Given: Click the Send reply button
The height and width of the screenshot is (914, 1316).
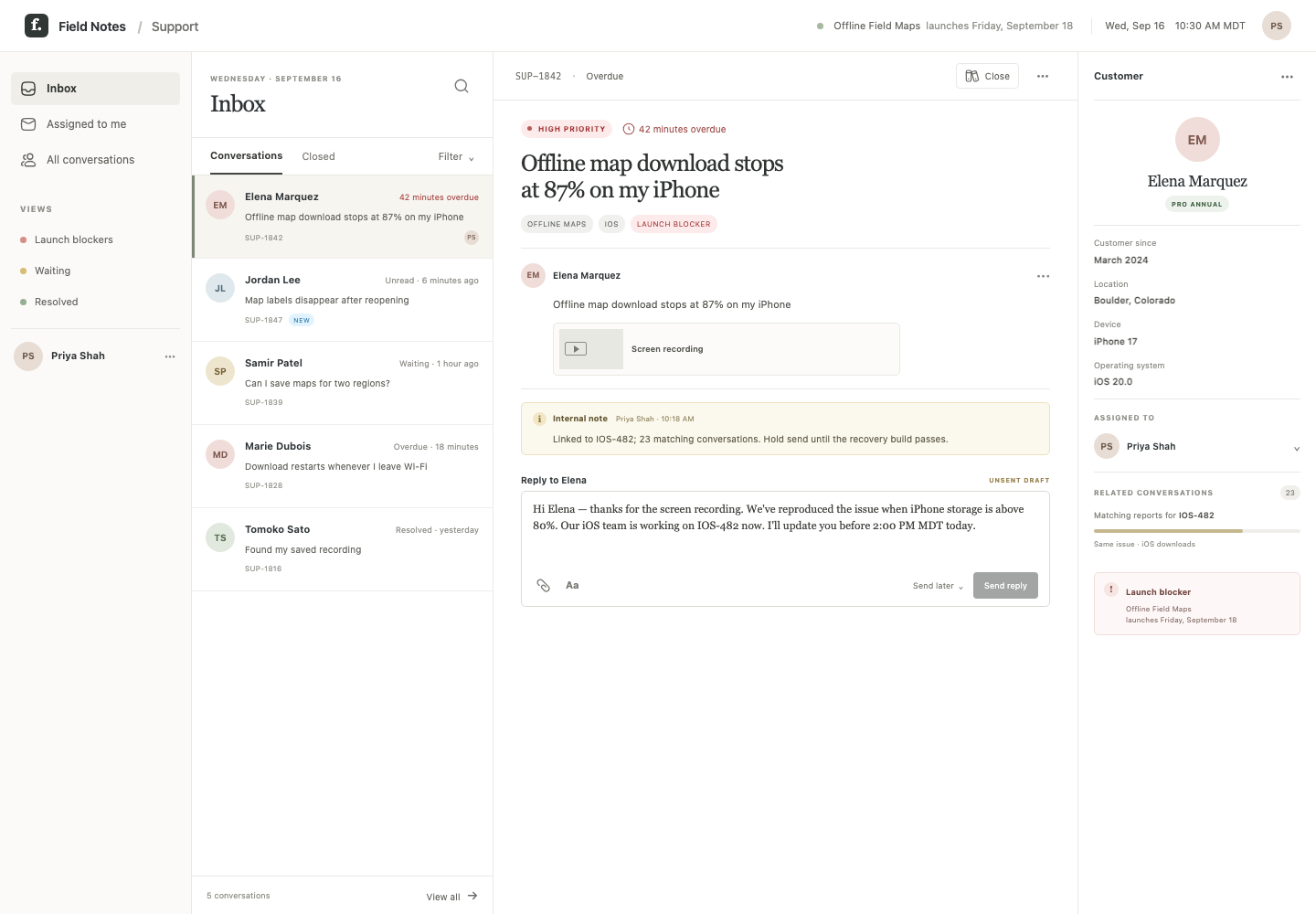Looking at the screenshot, I should (1005, 586).
